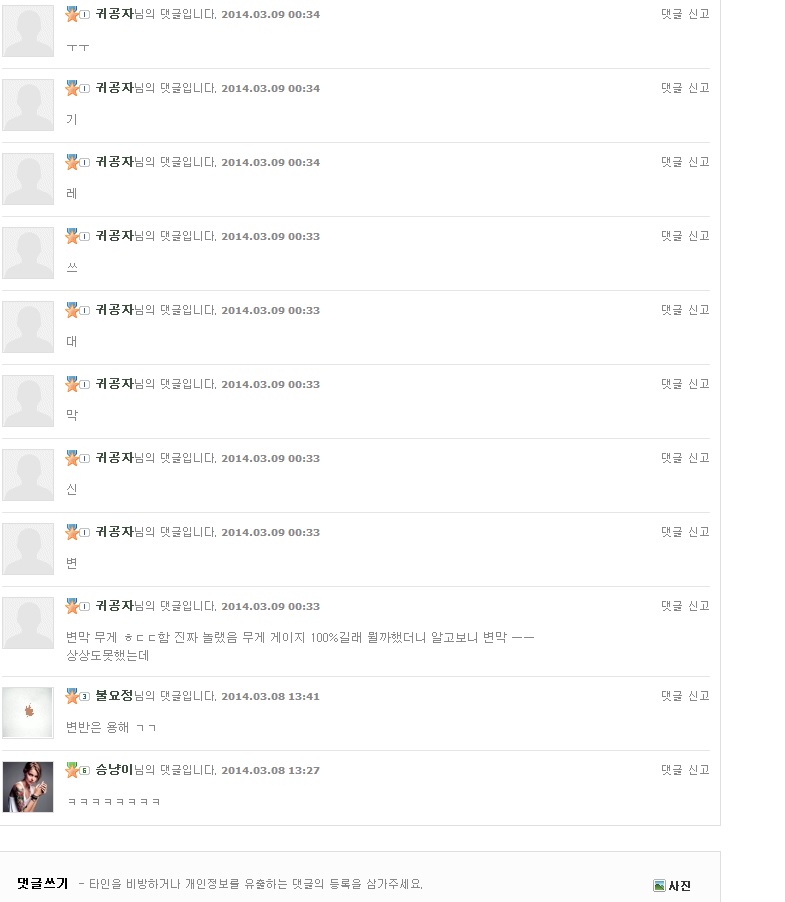Click star badge on 귀공자's ㅜㅜ comment
Screen dimensions: 785x902
(x=78, y=14)
